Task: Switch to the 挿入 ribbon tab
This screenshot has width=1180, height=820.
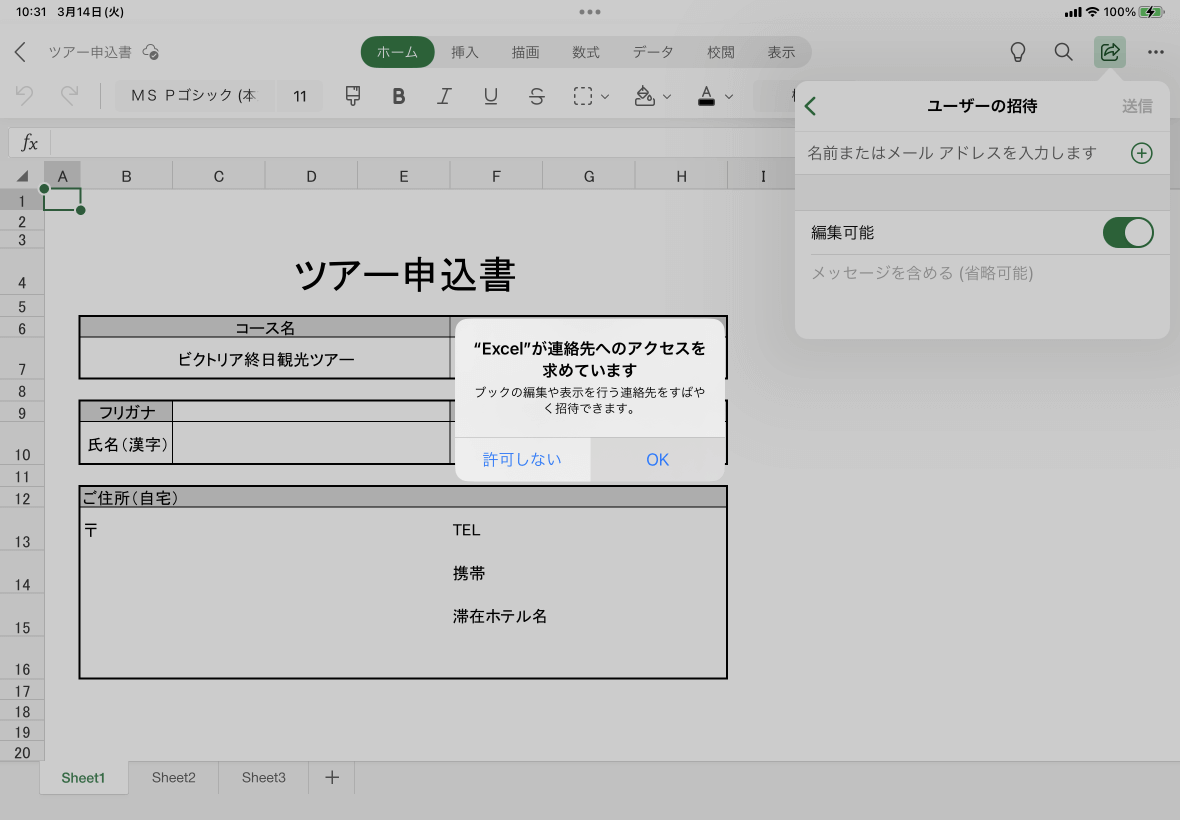Action: click(x=464, y=52)
